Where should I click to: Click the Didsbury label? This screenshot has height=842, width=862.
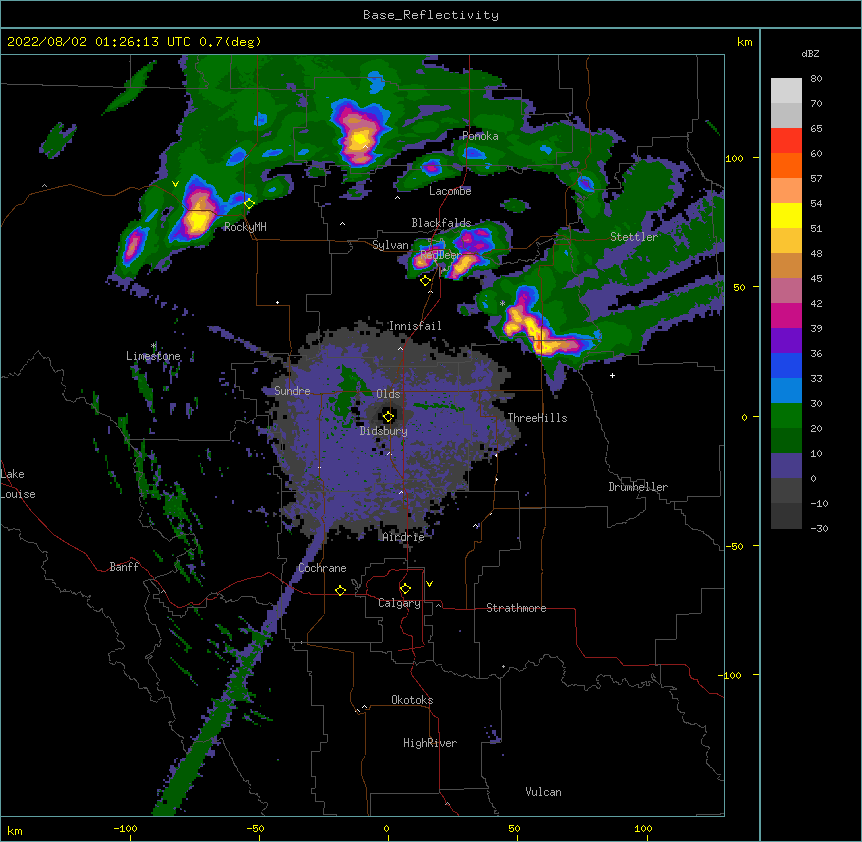384,431
